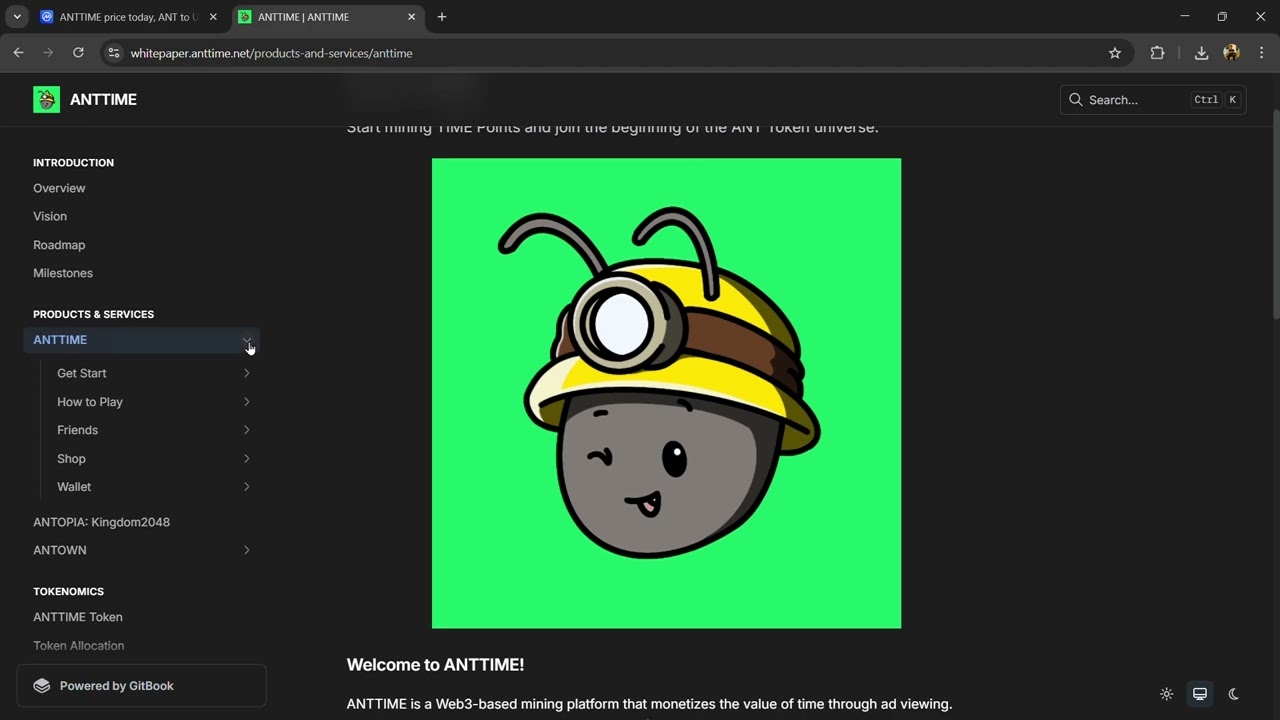Click the ant miner mascot image
The width and height of the screenshot is (1280, 720).
[666, 393]
